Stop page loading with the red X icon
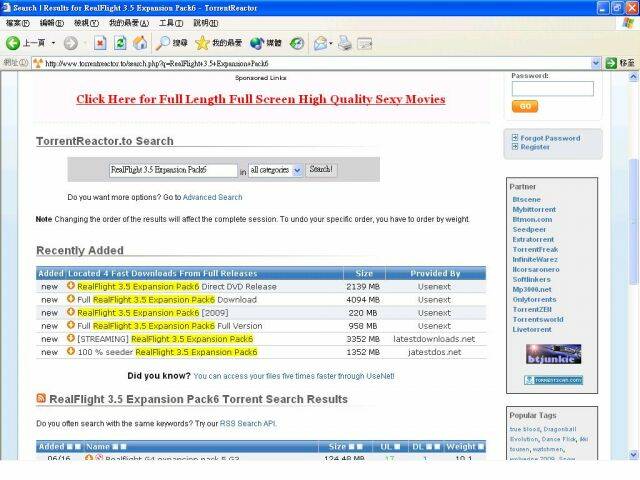The image size is (640, 480). (100, 43)
